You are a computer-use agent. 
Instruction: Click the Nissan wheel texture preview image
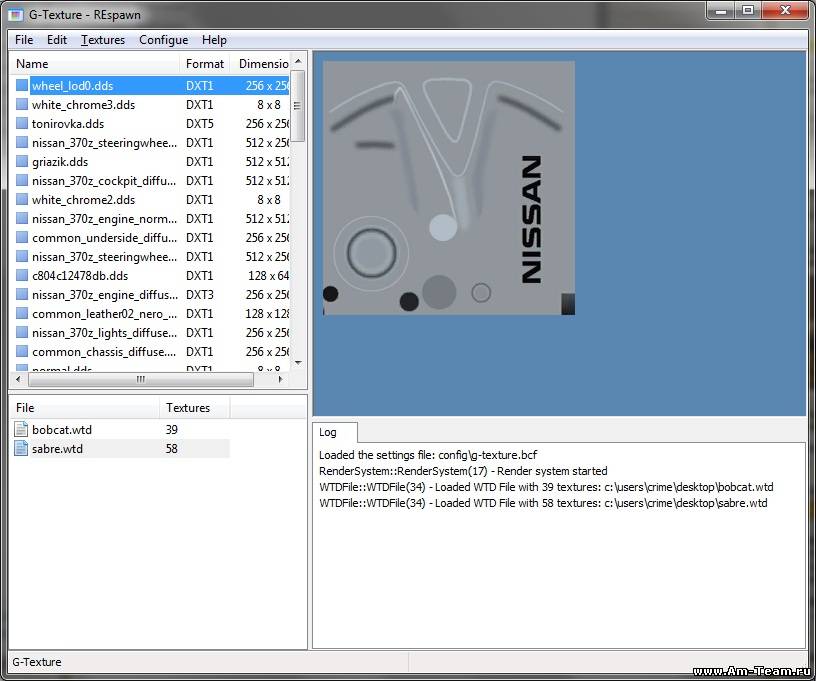click(449, 188)
